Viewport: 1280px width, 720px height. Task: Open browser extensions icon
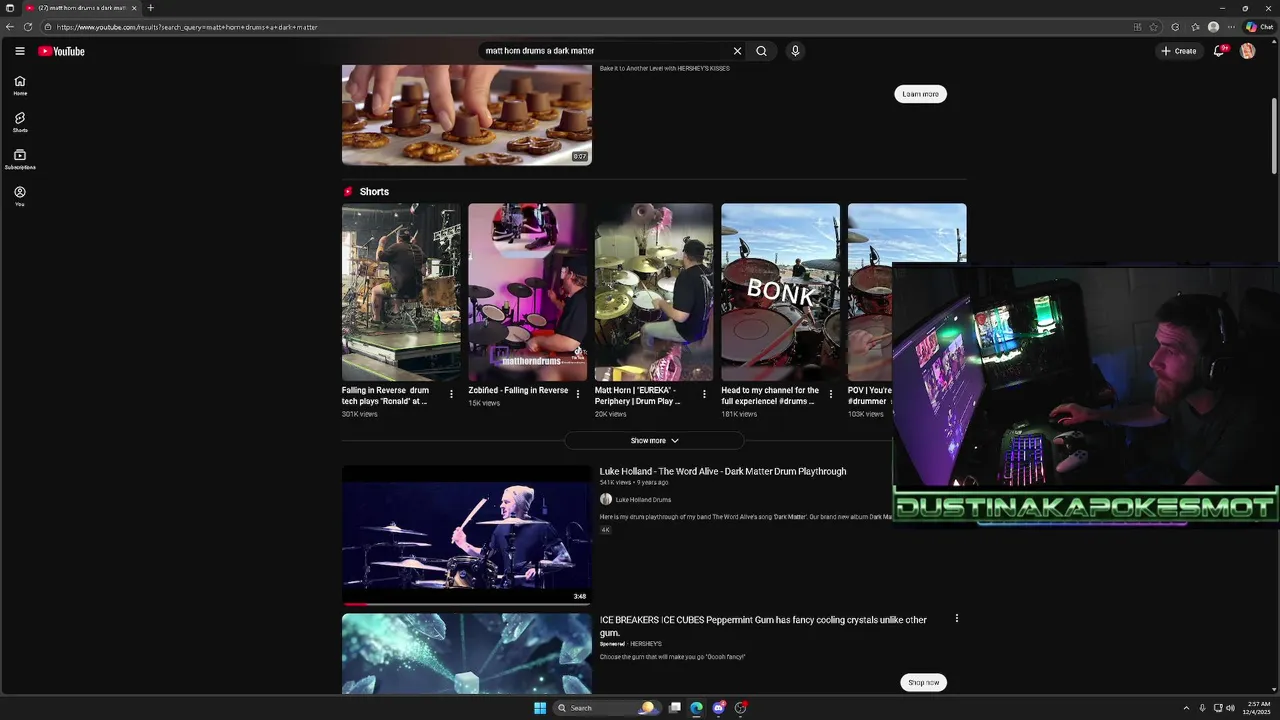click(x=1175, y=27)
